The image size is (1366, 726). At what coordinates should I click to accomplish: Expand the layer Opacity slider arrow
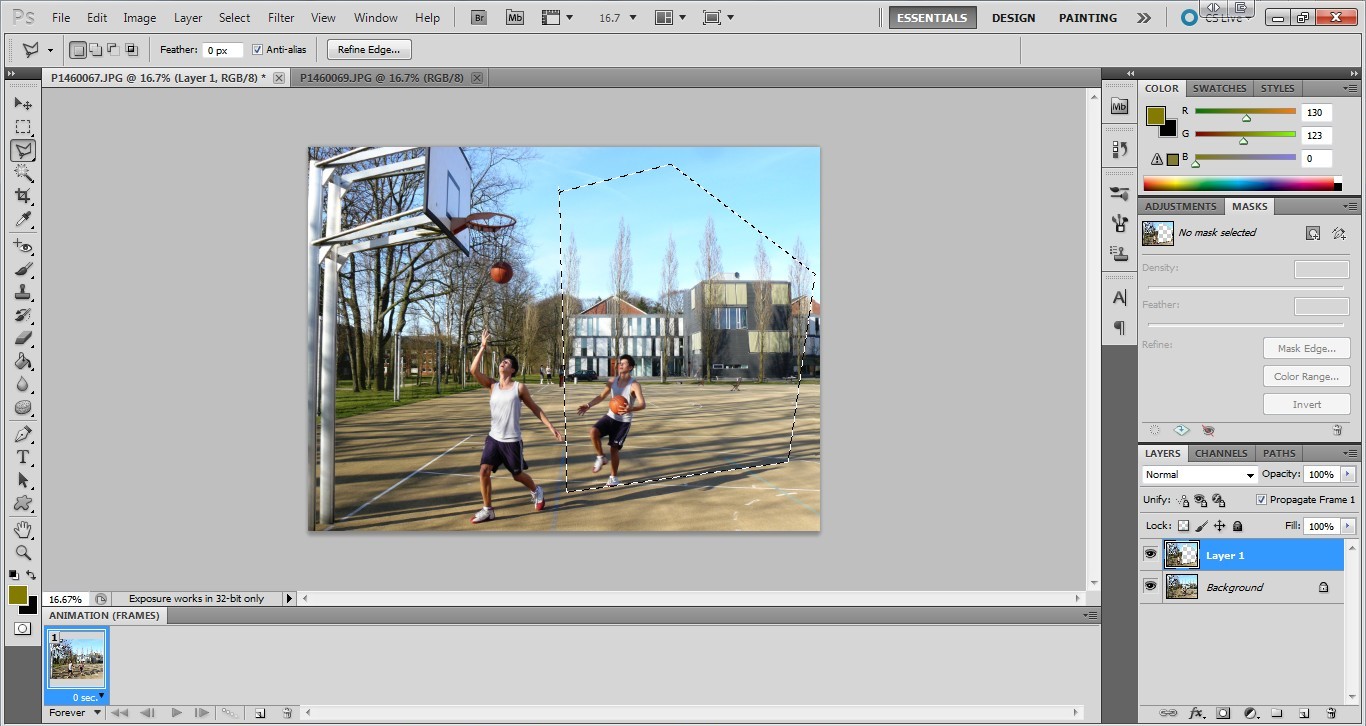pyautogui.click(x=1348, y=475)
